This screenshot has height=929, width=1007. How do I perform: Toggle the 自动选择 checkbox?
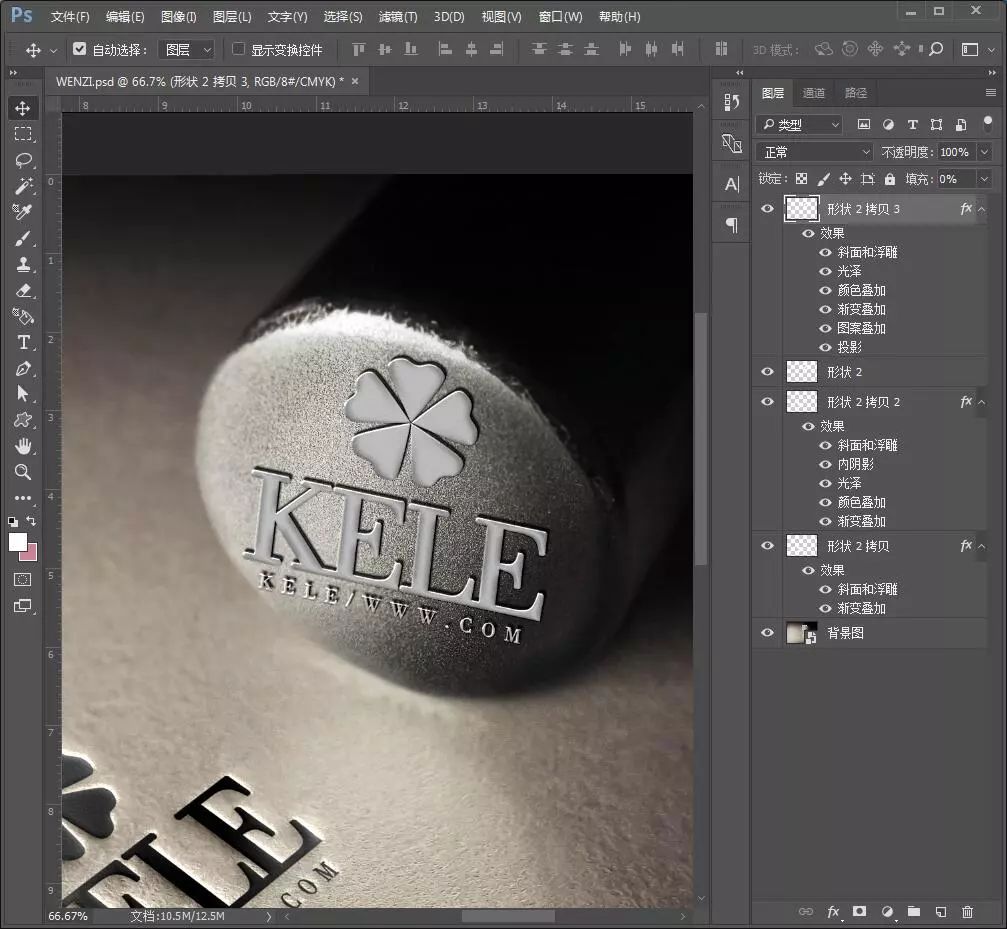(80, 49)
